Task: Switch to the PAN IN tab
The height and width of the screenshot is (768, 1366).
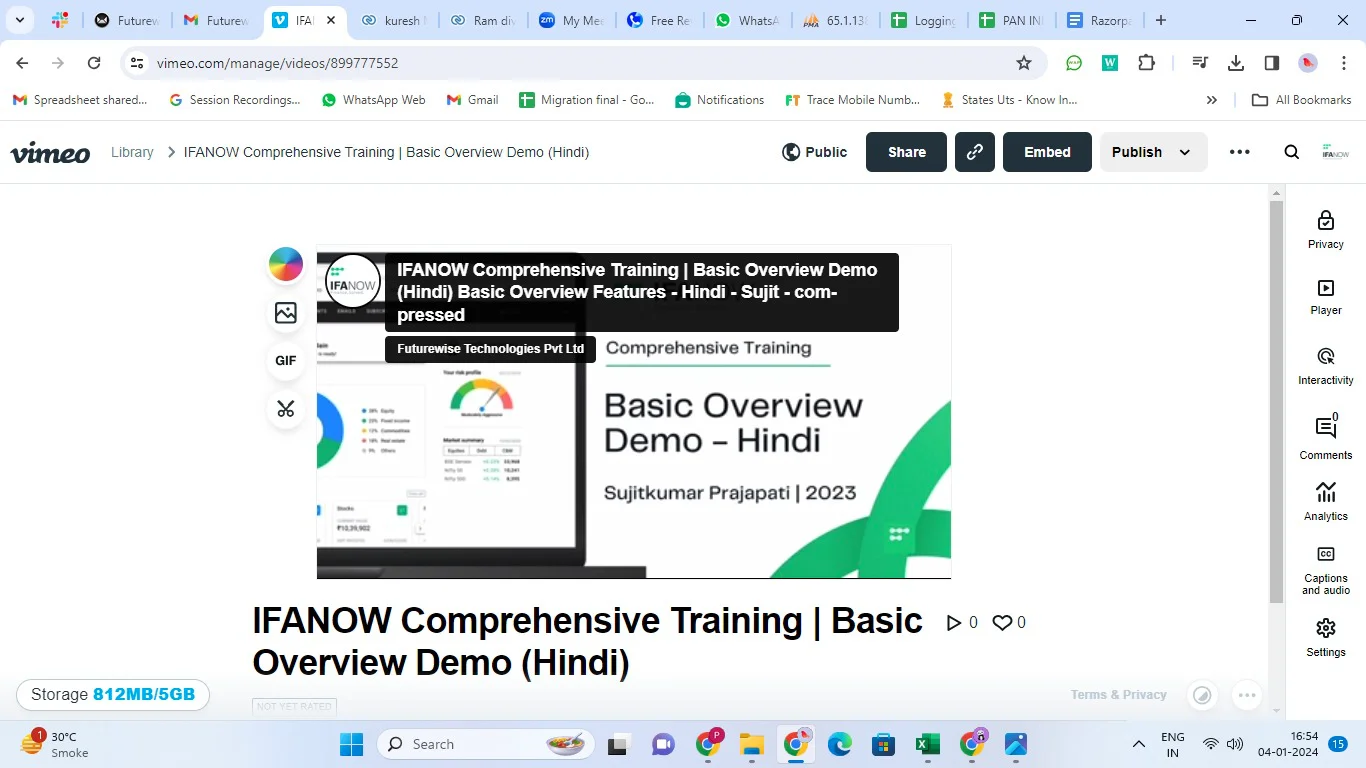Action: point(1010,20)
